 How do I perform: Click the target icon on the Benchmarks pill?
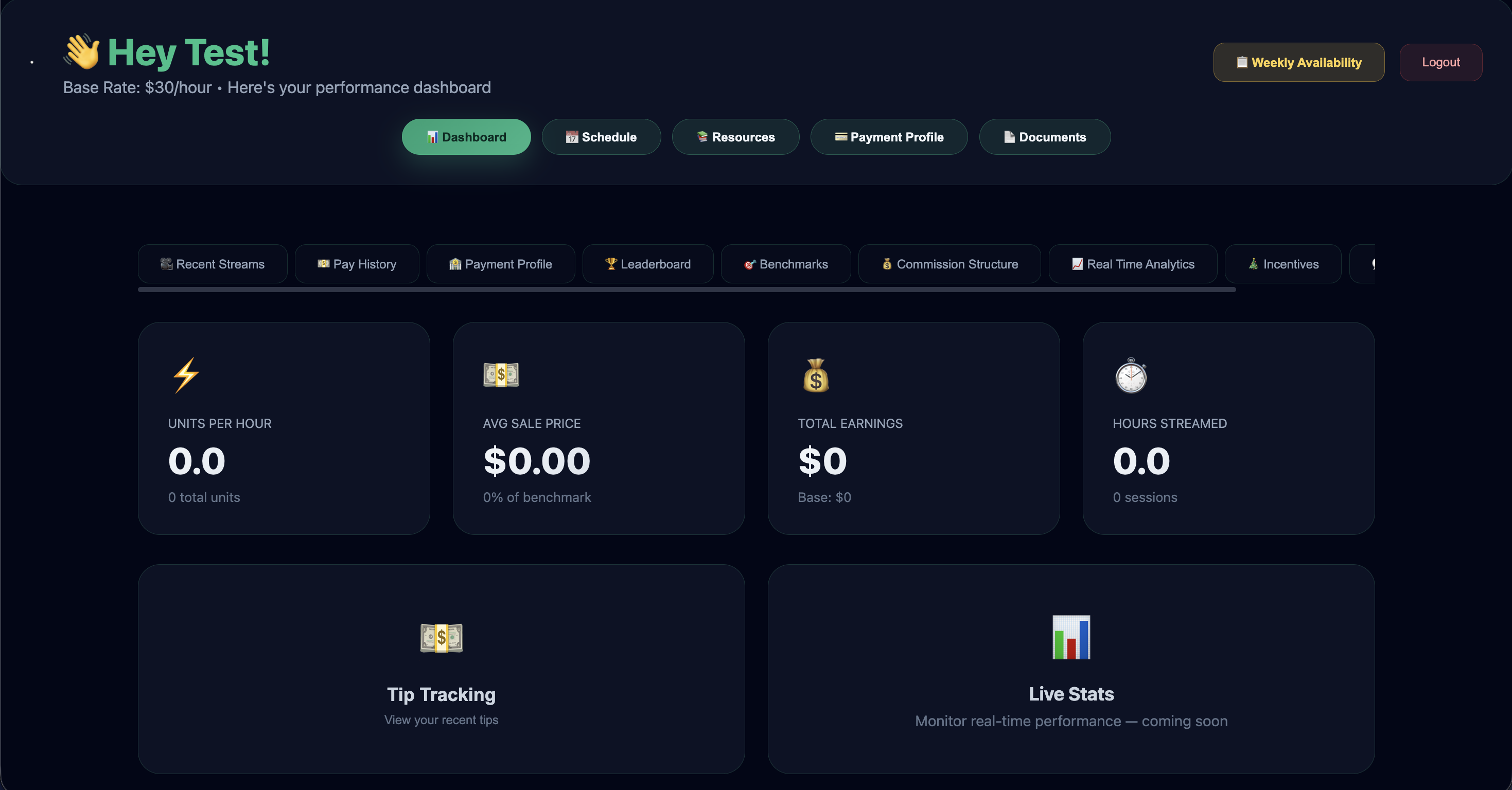pyautogui.click(x=749, y=264)
